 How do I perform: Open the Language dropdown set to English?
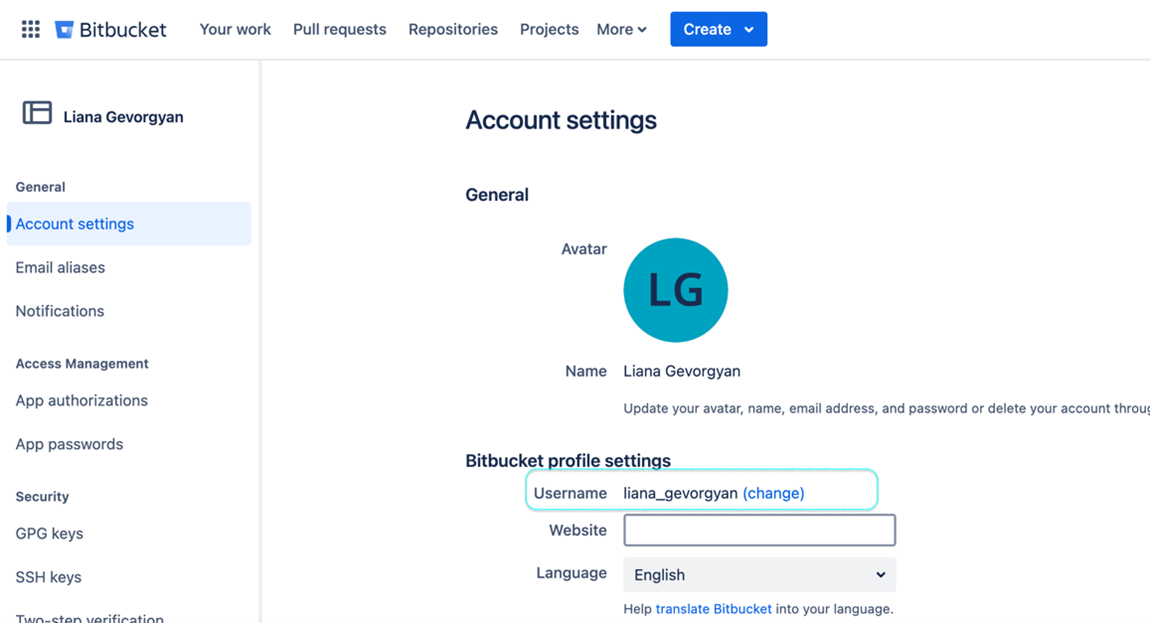(x=759, y=575)
